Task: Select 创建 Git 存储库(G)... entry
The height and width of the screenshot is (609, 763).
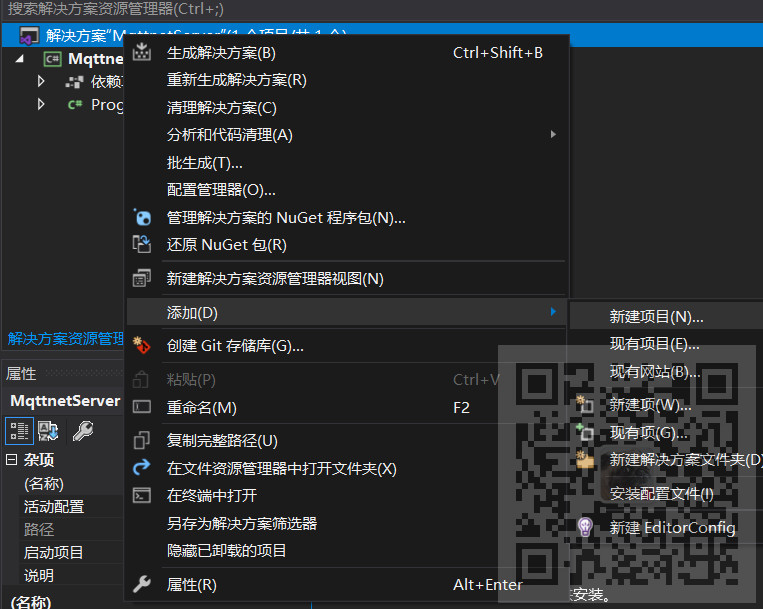Action: tap(347, 346)
